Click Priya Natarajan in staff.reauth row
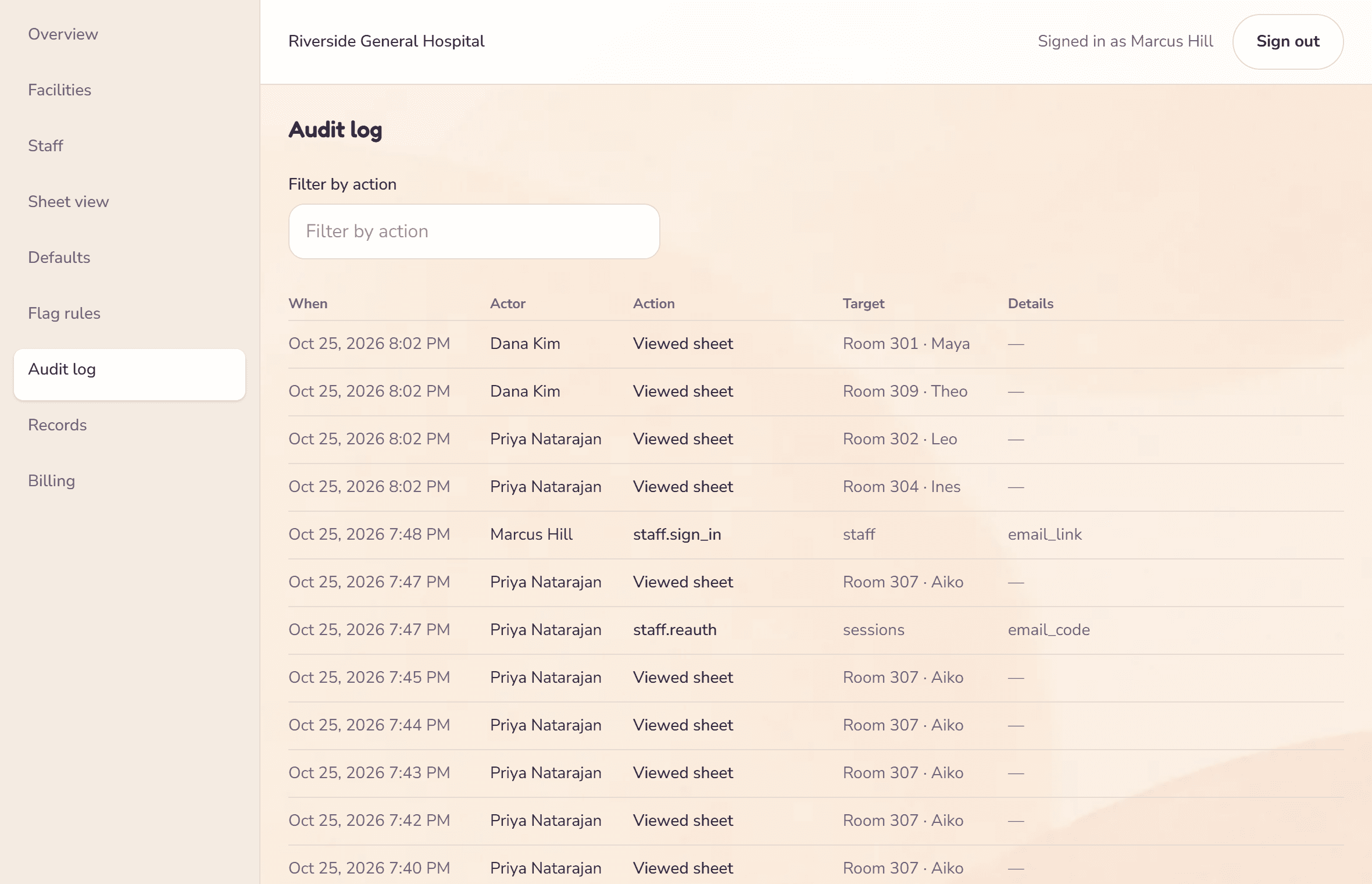This screenshot has width=1372, height=884. tap(545, 630)
